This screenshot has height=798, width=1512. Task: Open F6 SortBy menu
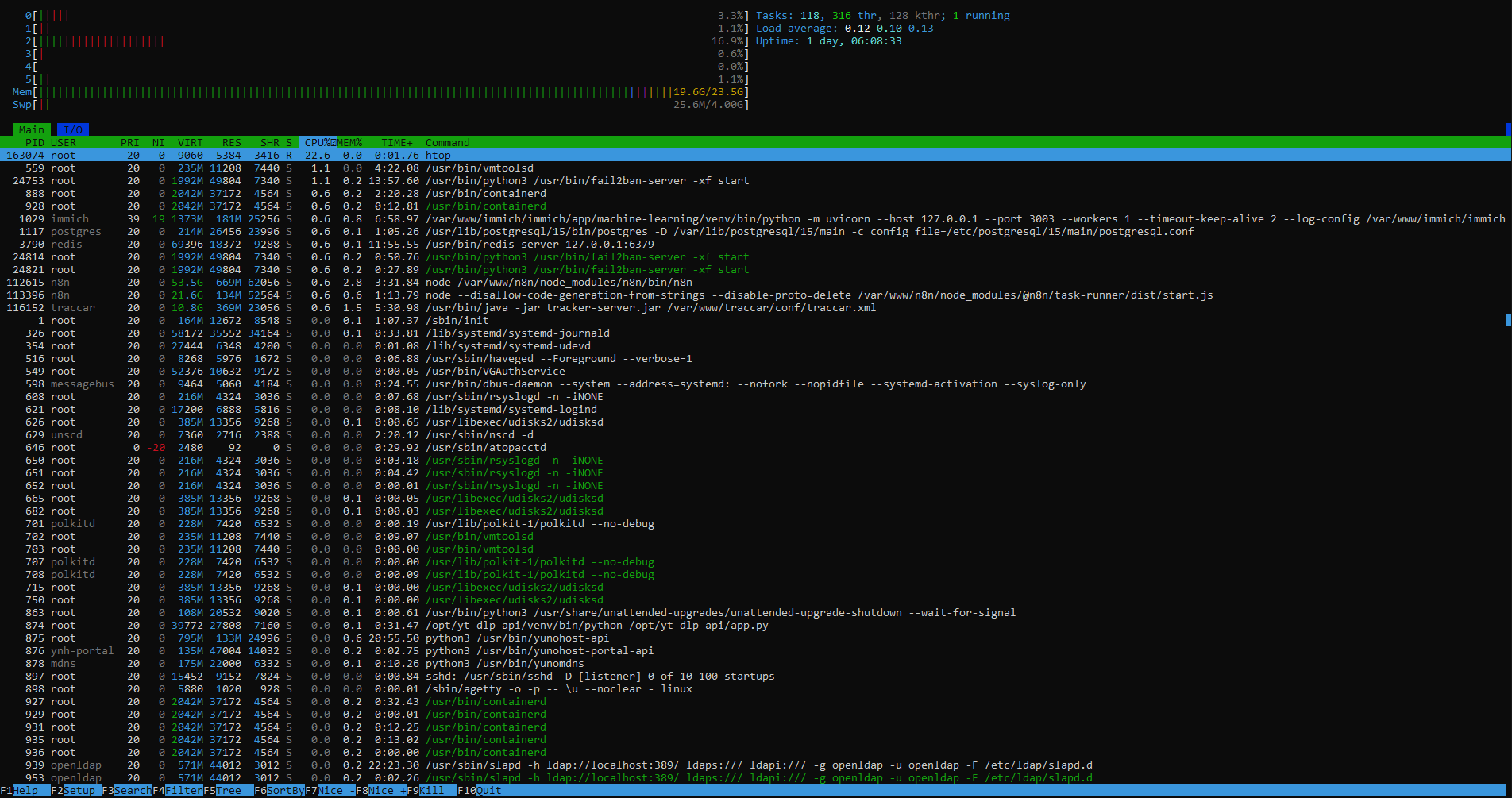pyautogui.click(x=280, y=791)
